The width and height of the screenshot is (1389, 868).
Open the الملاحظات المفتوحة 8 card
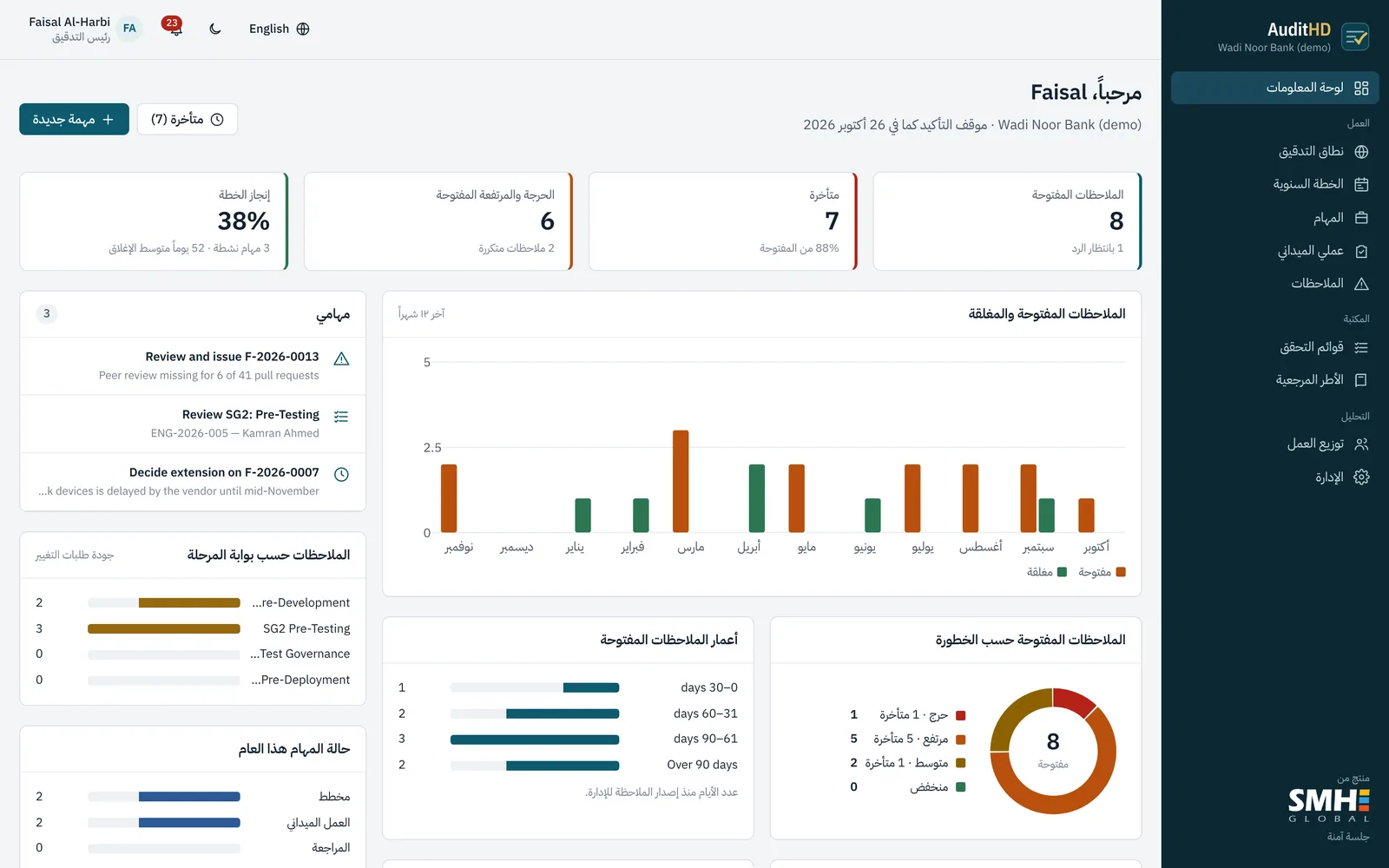point(1007,221)
